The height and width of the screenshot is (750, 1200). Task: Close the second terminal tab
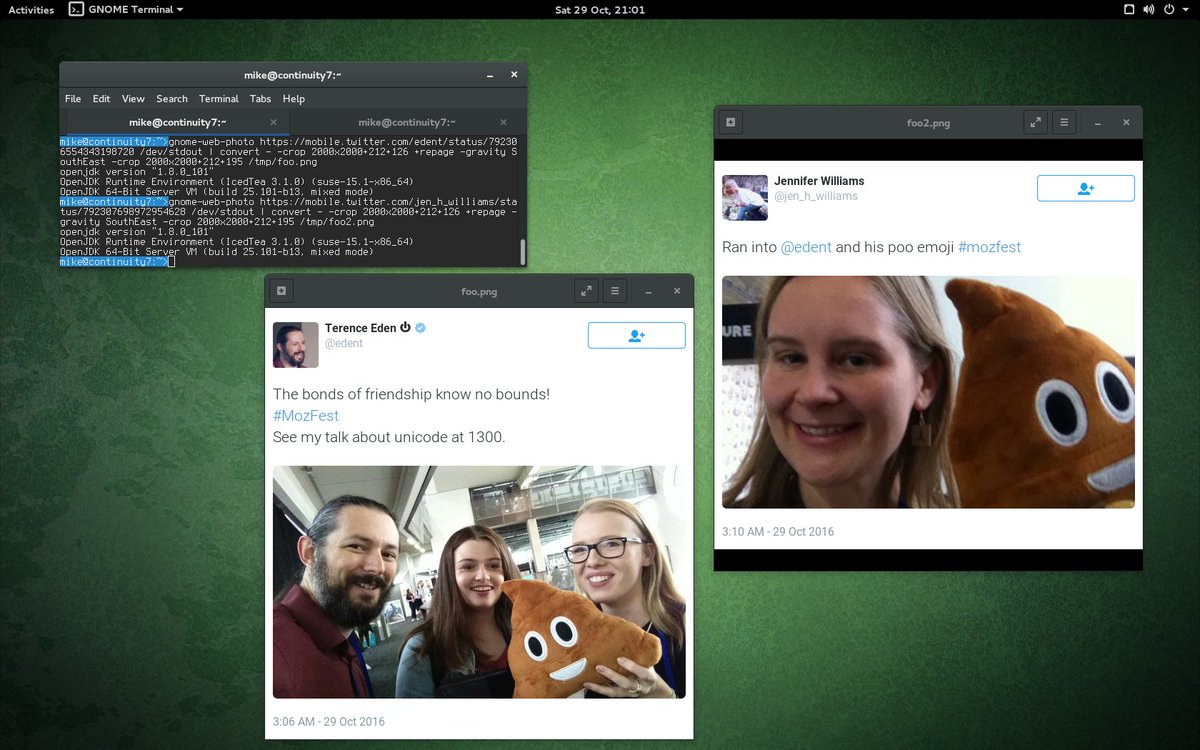click(501, 122)
